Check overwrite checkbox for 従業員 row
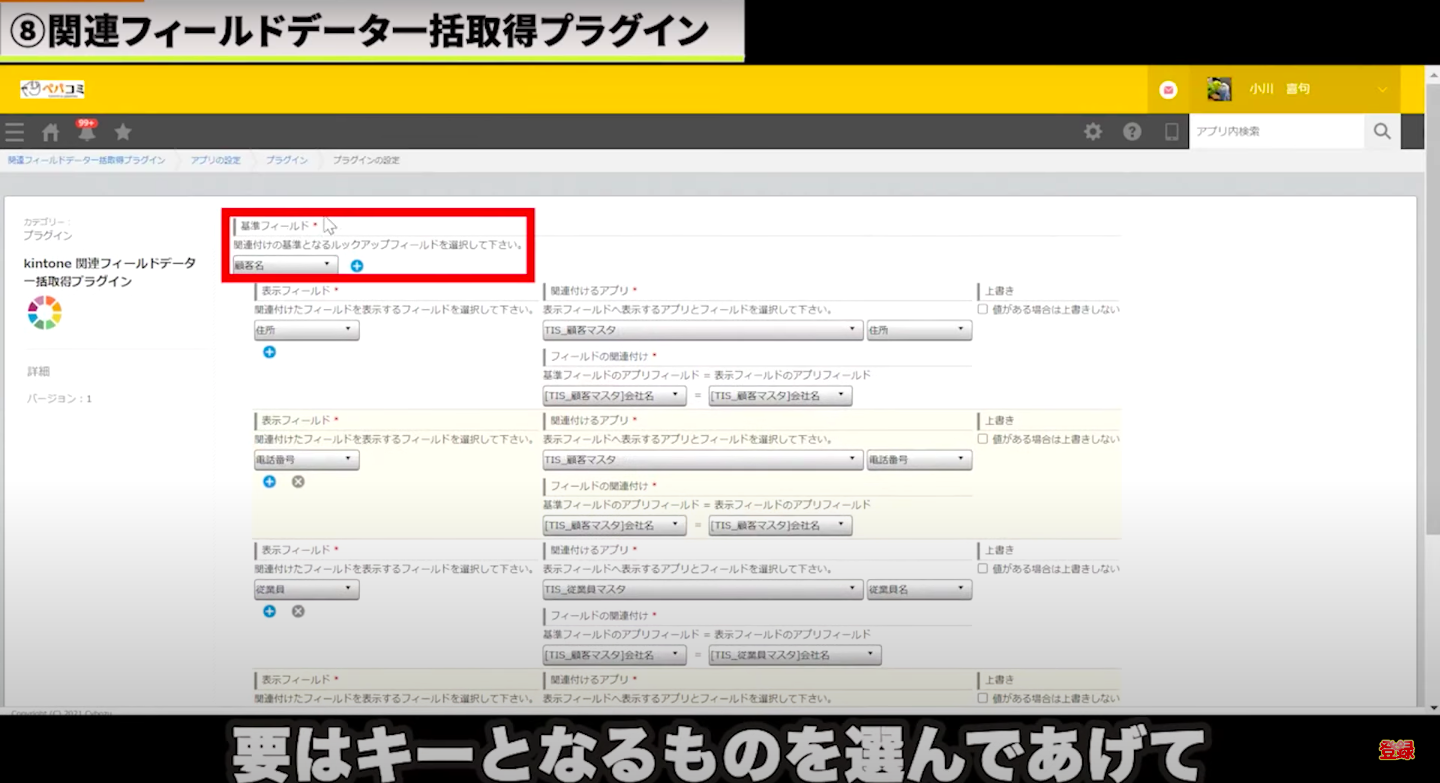1440x783 pixels. coord(982,569)
